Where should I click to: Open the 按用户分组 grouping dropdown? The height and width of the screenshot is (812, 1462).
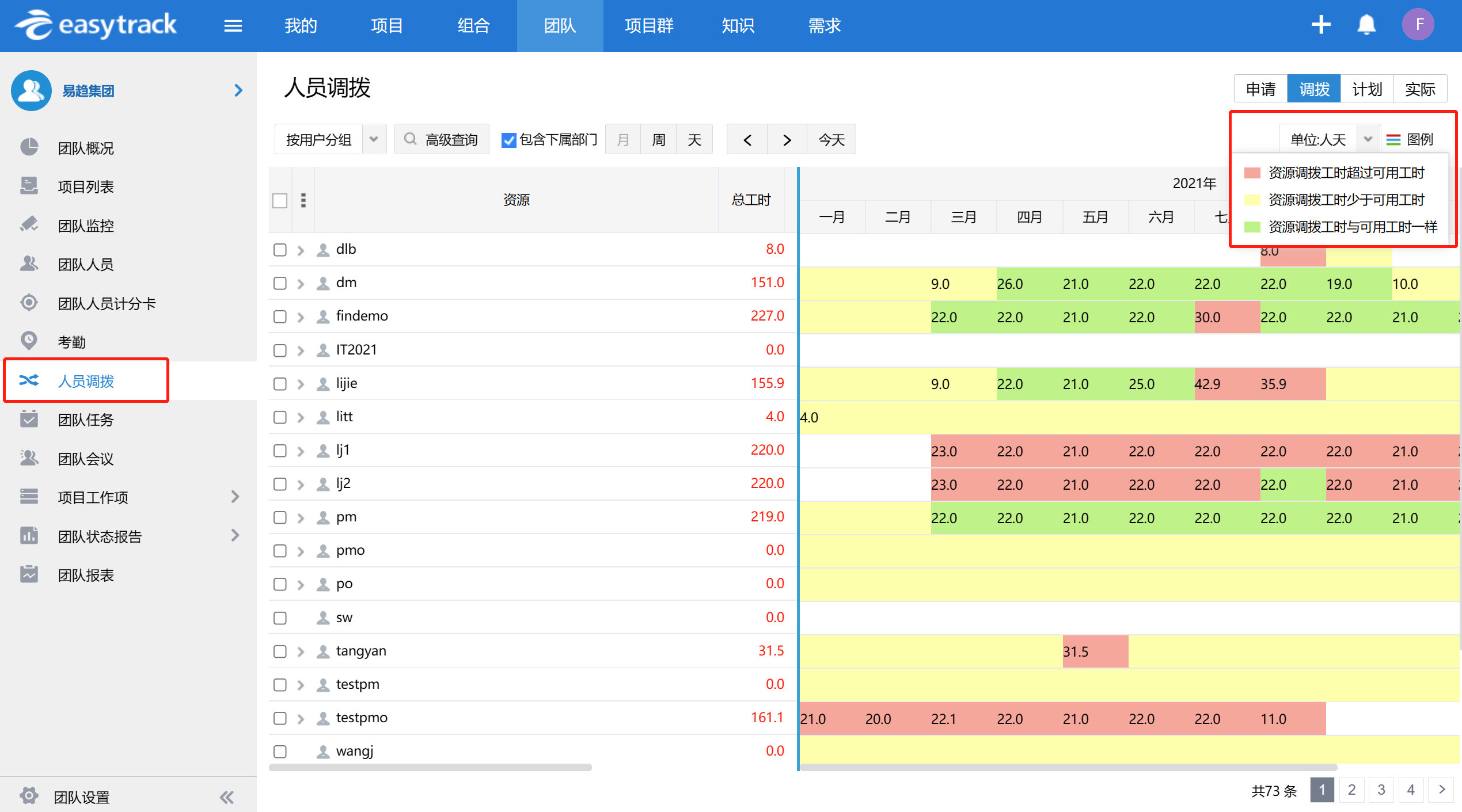click(374, 139)
